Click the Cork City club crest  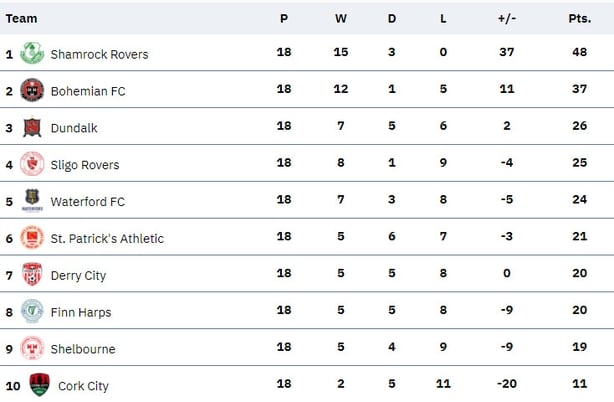pos(39,385)
